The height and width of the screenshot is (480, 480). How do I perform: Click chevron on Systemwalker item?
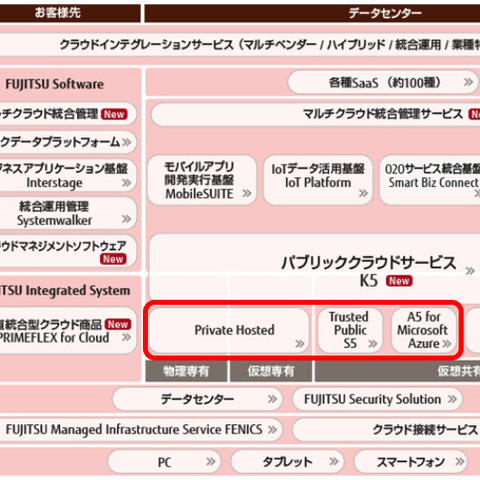tap(126, 219)
